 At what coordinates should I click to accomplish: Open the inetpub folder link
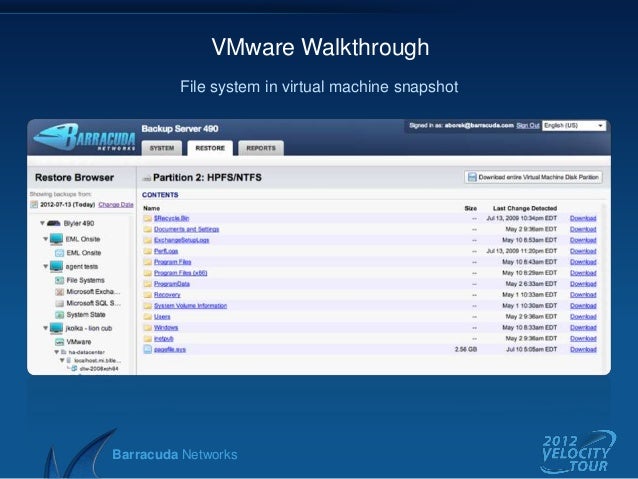164,339
